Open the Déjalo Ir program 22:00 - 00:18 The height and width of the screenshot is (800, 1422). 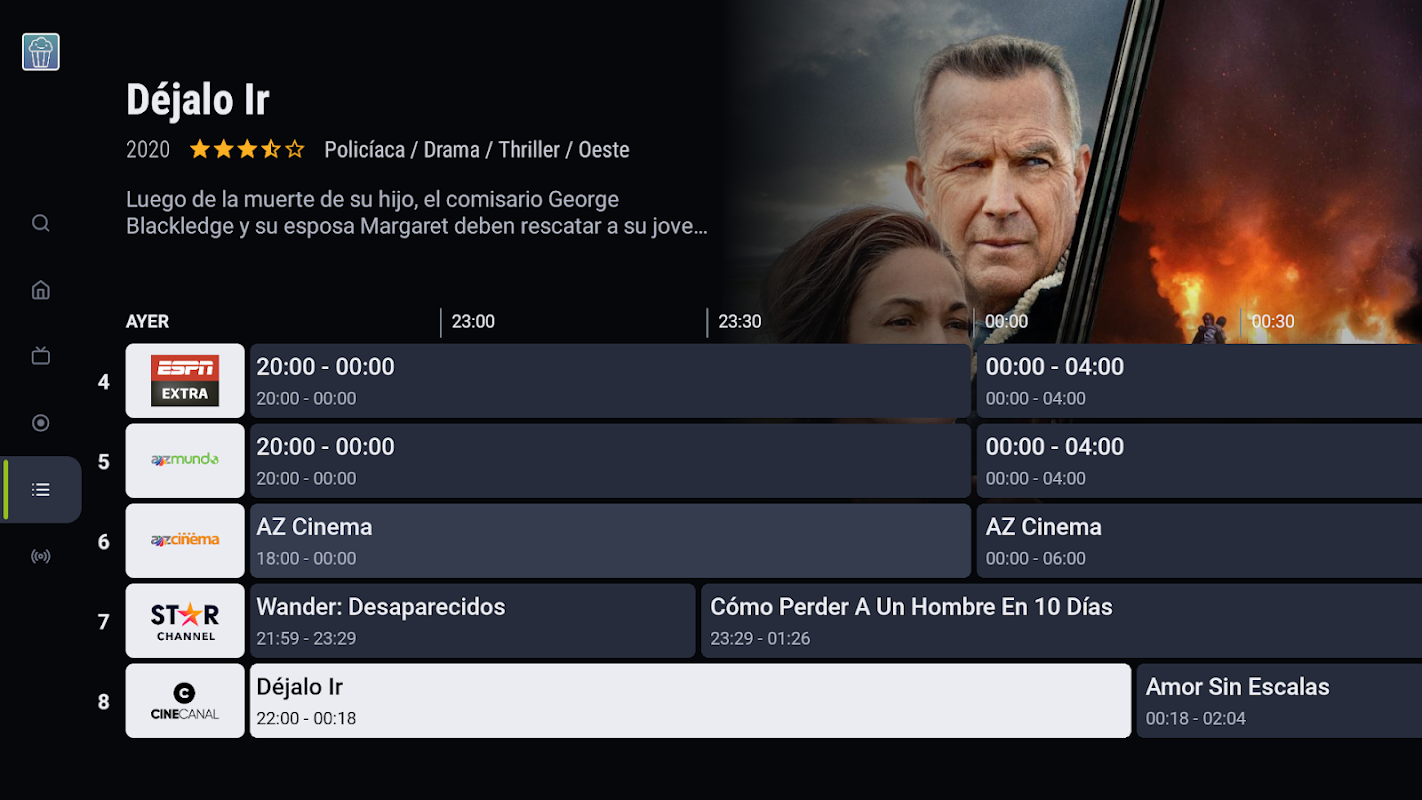pyautogui.click(x=690, y=701)
